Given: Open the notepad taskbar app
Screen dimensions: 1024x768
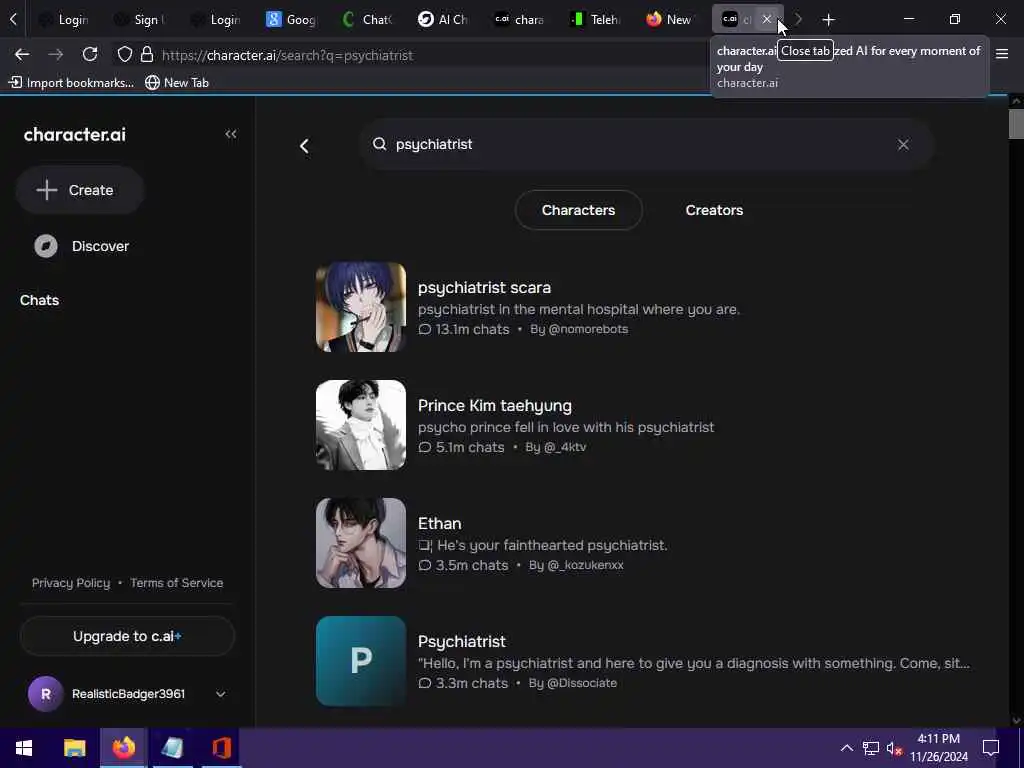Looking at the screenshot, I should click(x=172, y=748).
